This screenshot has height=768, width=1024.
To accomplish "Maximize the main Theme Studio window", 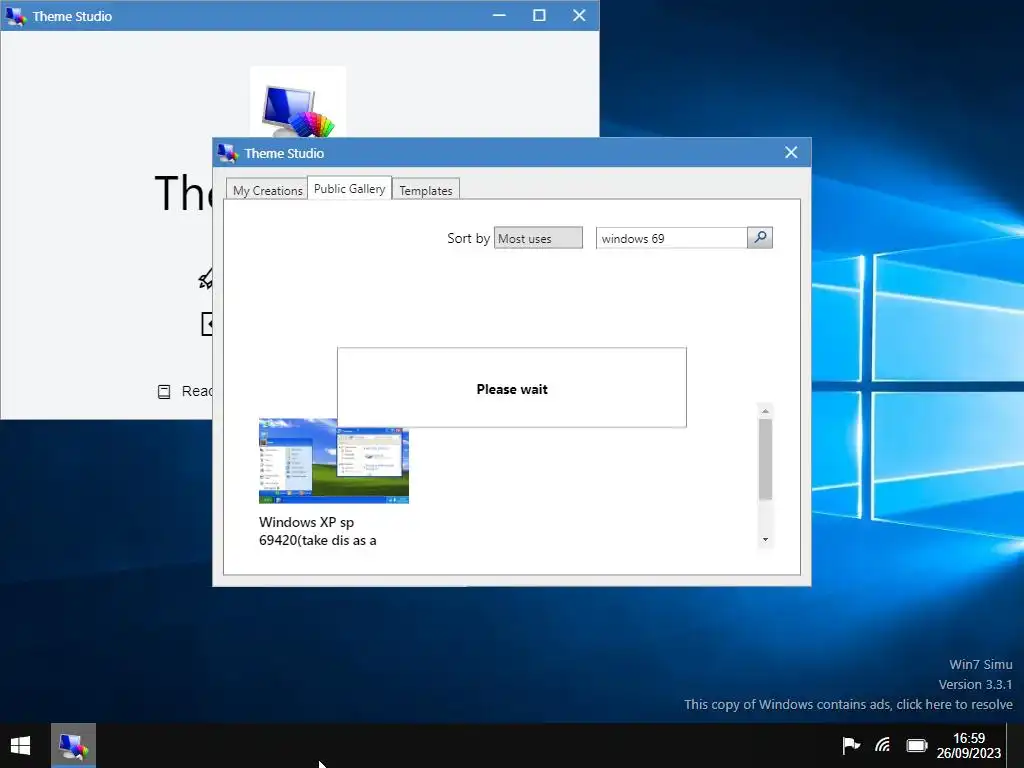I will [x=539, y=15].
